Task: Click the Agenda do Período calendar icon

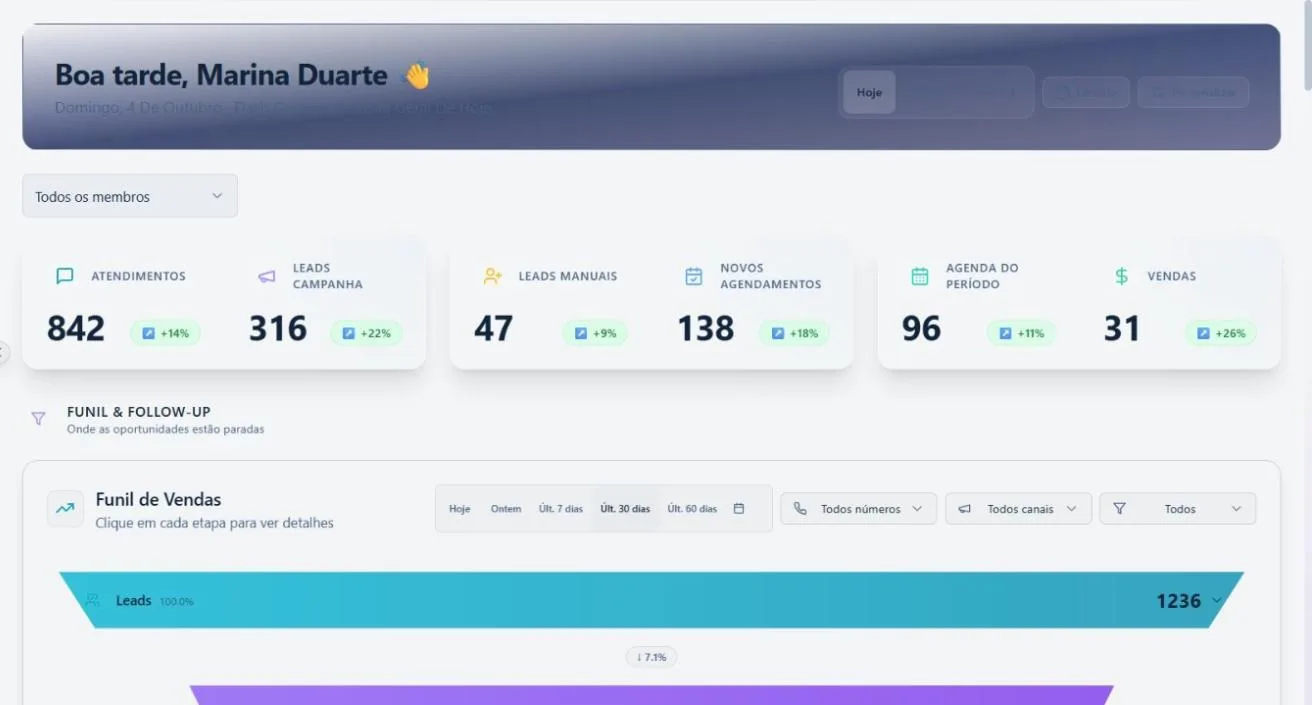Action: [920, 276]
